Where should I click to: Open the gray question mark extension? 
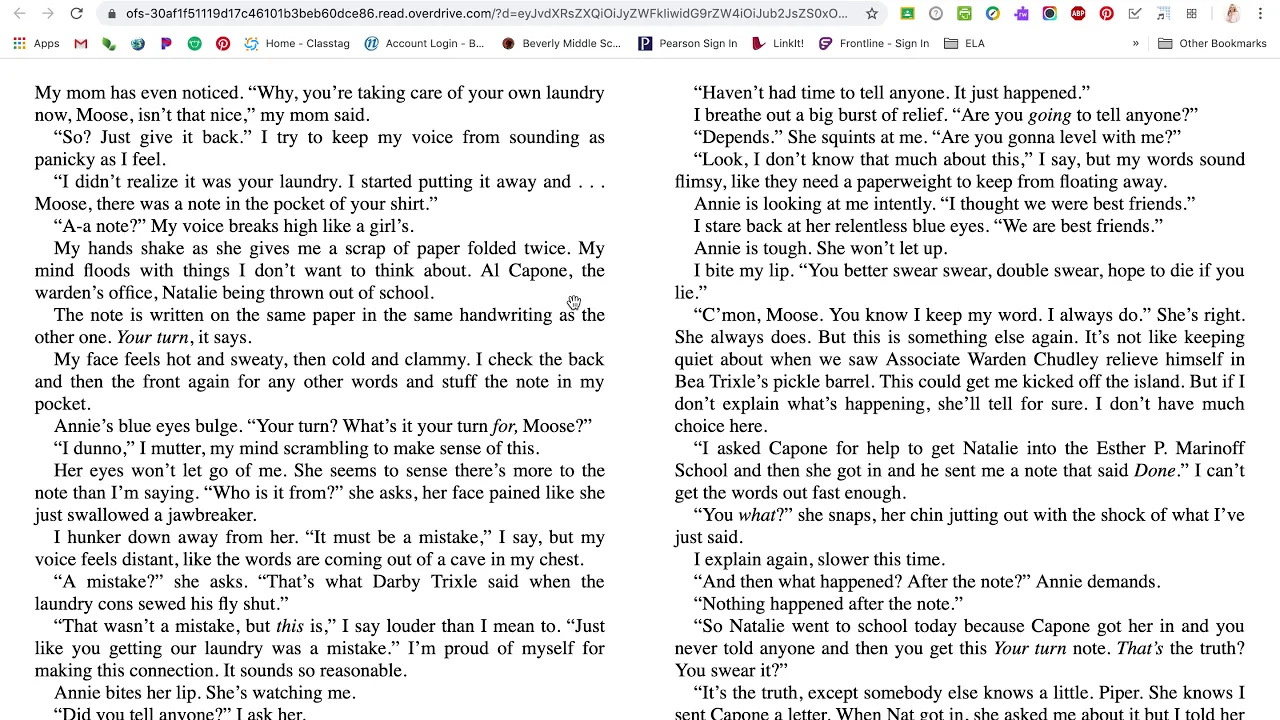click(936, 14)
